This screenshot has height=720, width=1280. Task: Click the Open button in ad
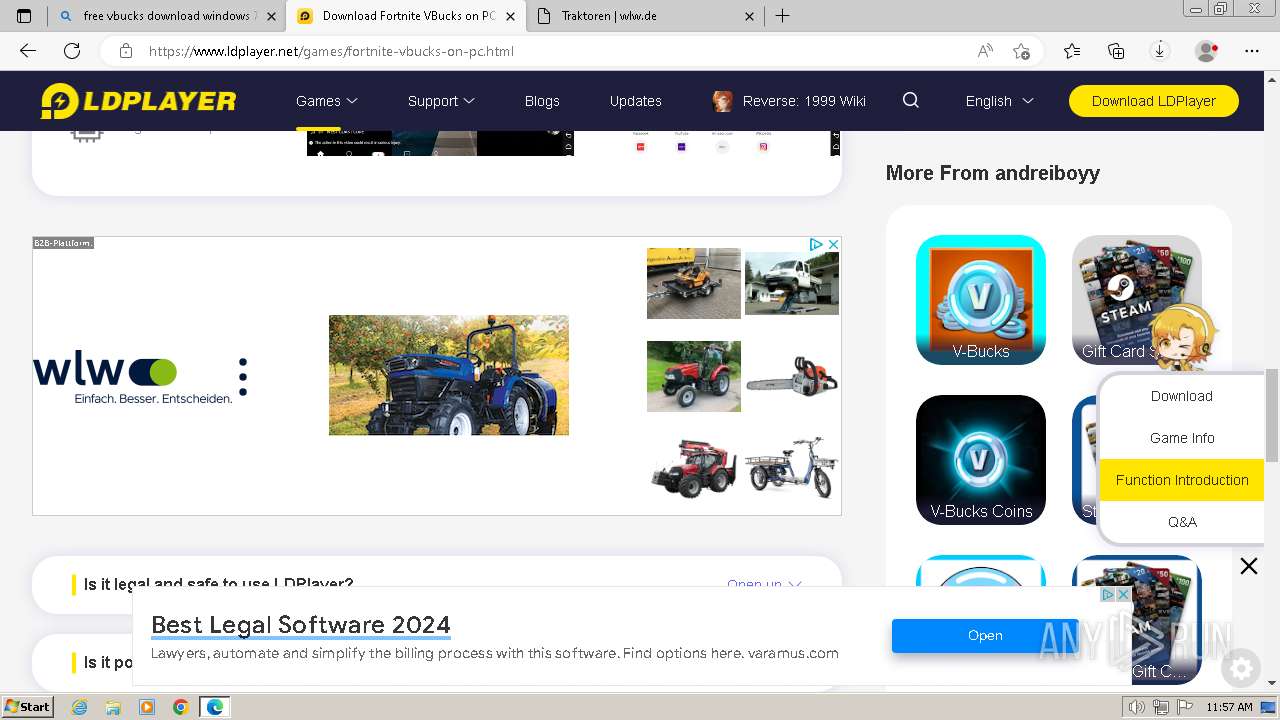tap(985, 636)
